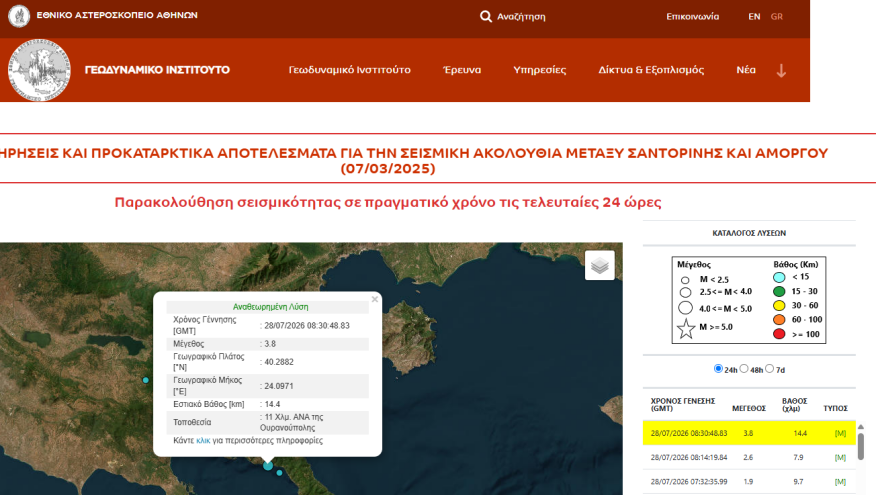Open the Γεωδυναμικό Ινστιτούτο menu
Viewport: 880px width, 495px height.
click(350, 70)
